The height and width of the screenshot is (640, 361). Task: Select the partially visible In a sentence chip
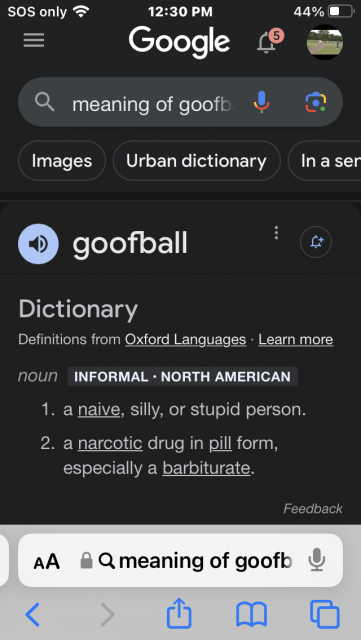click(325, 161)
